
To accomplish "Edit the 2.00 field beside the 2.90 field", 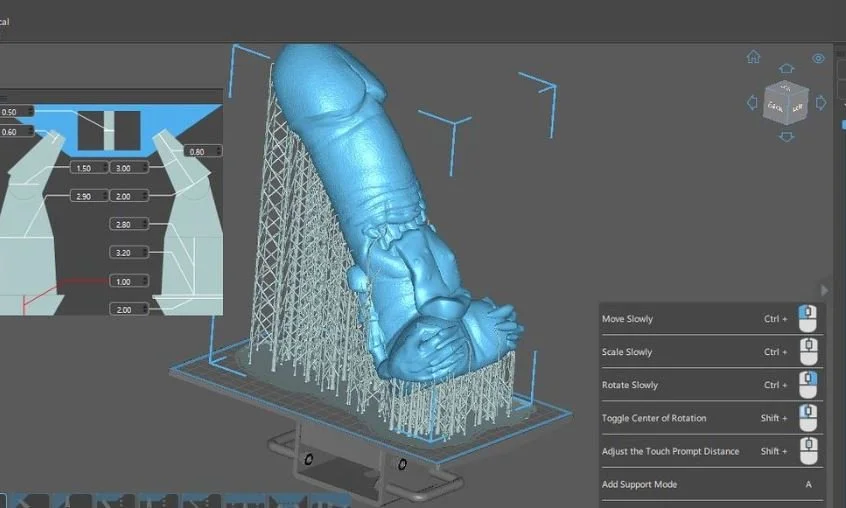I will click(129, 196).
